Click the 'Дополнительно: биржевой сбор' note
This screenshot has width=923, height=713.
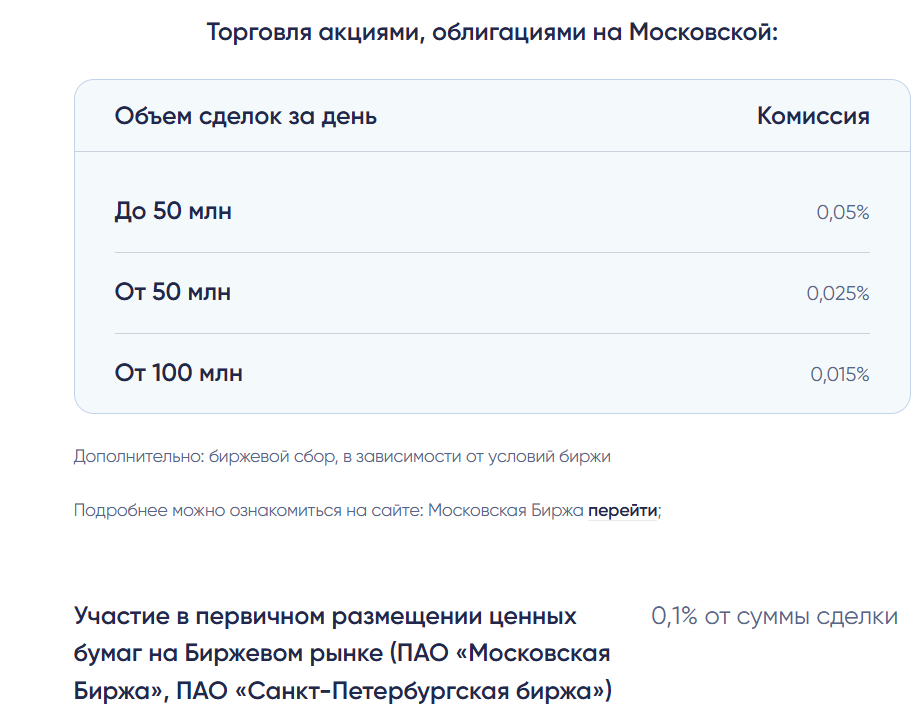click(204, 456)
